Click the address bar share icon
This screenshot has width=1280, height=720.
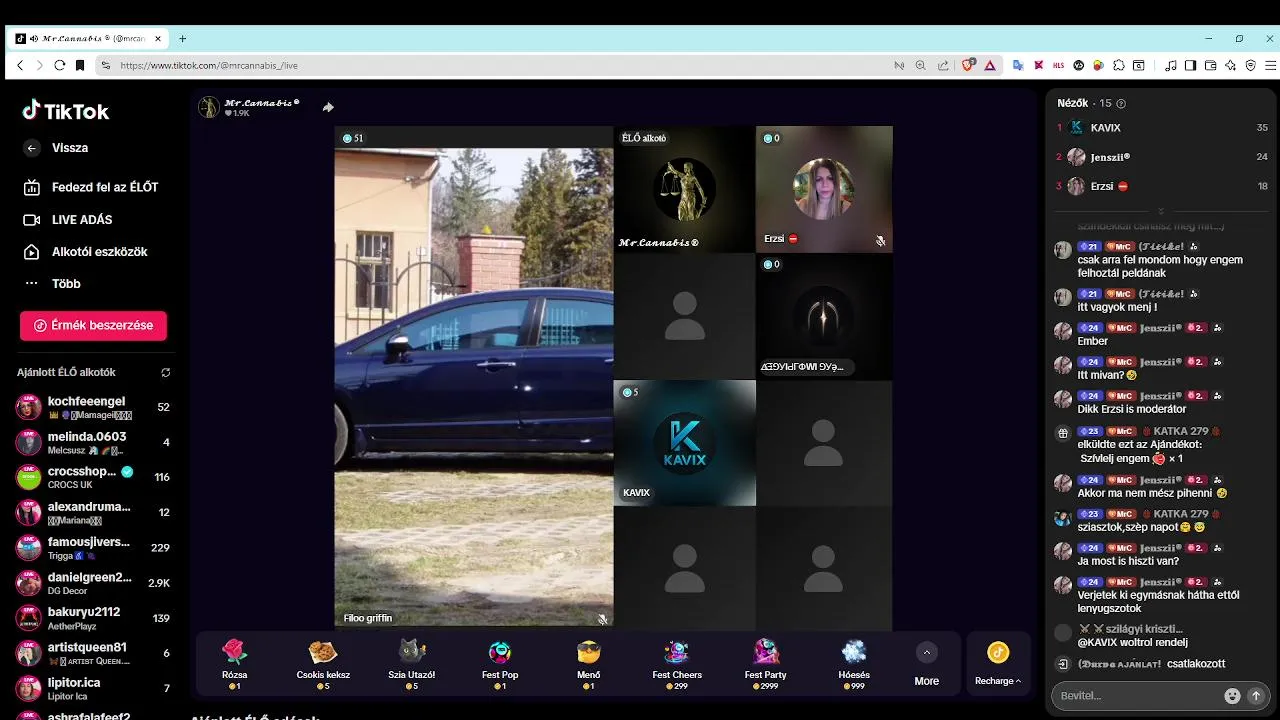point(943,65)
